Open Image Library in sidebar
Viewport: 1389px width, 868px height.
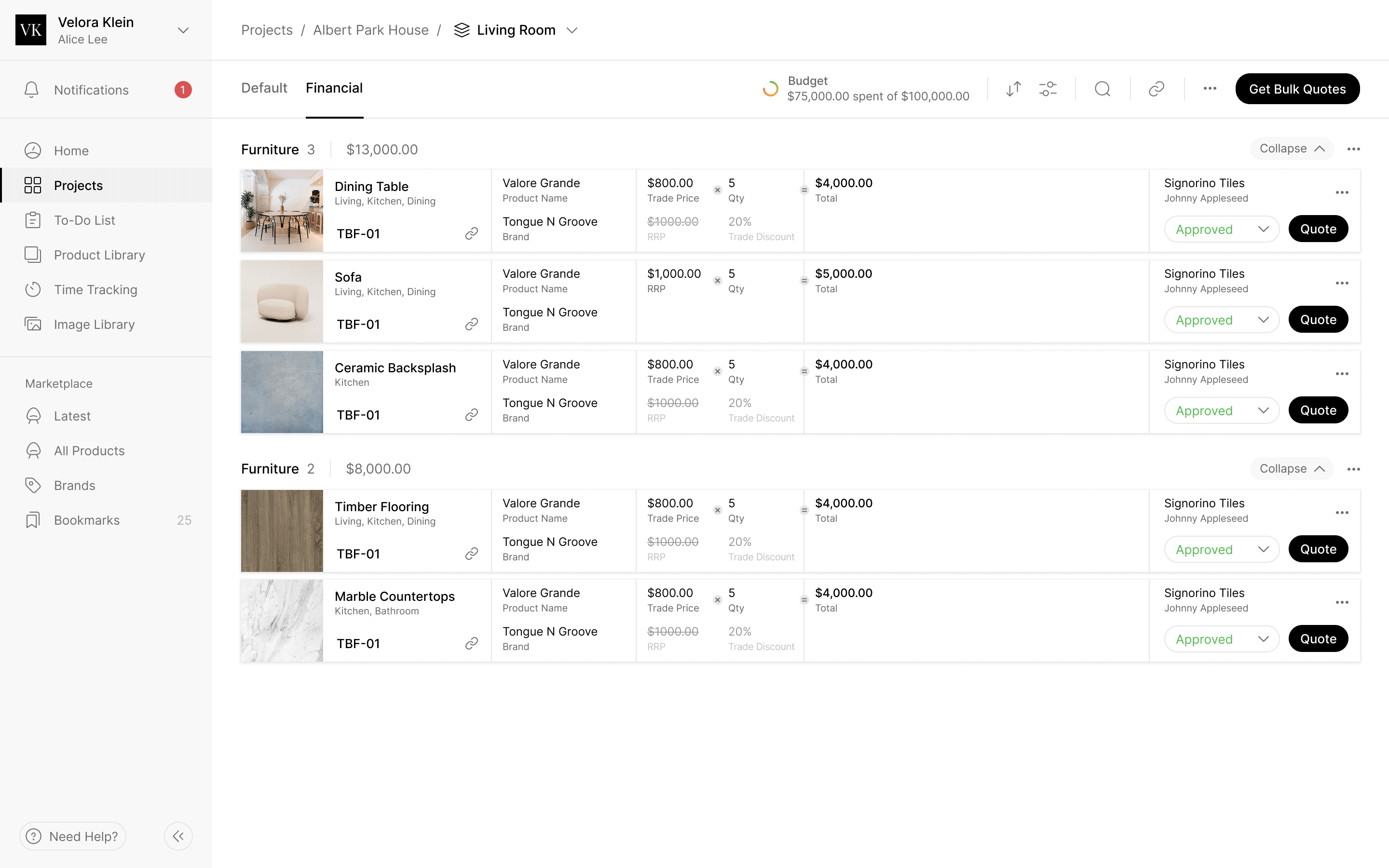pyautogui.click(x=106, y=325)
